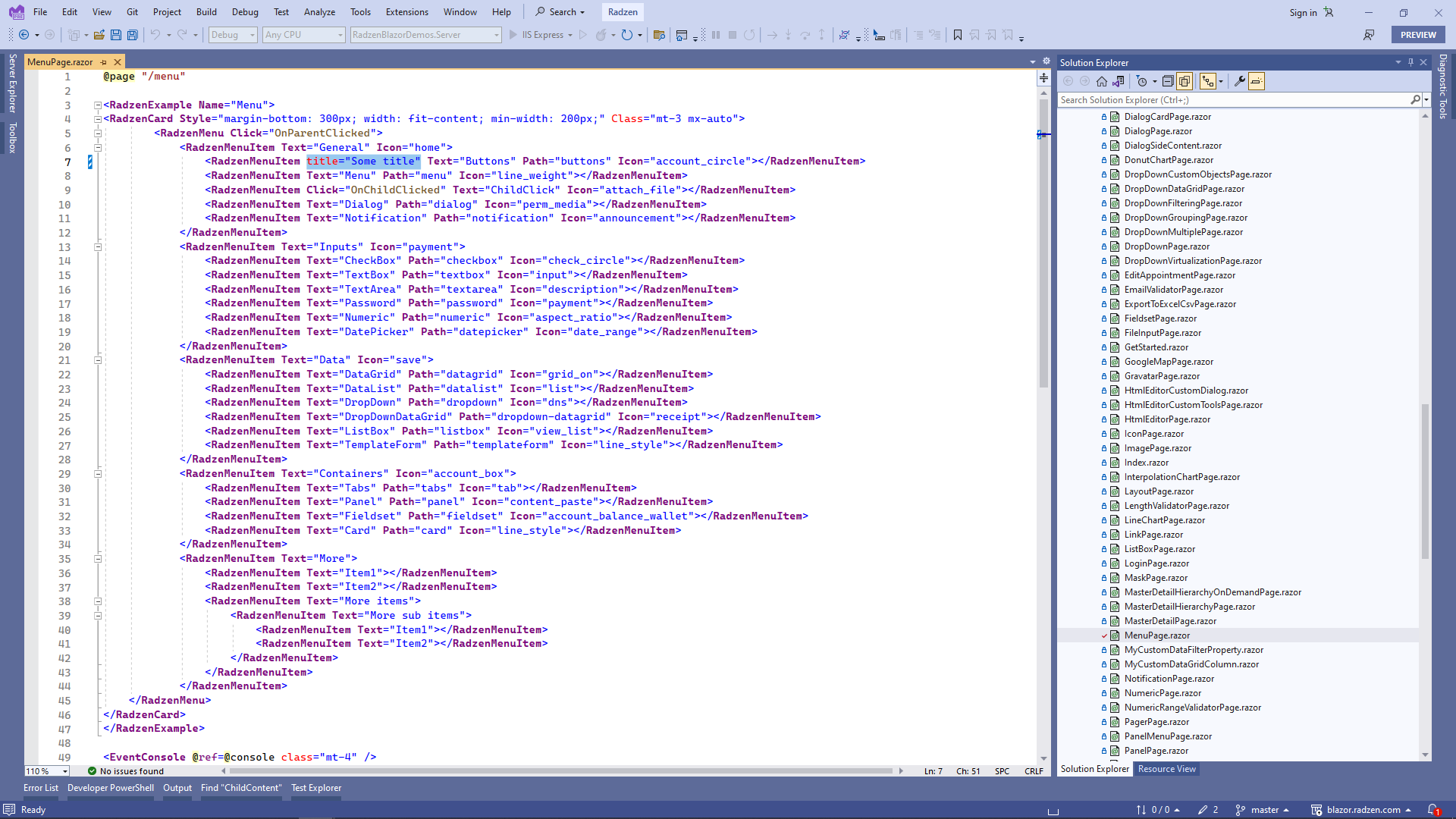Screen dimensions: 1456x819
Task: Click the Browse folder search icon
Action: click(x=659, y=35)
